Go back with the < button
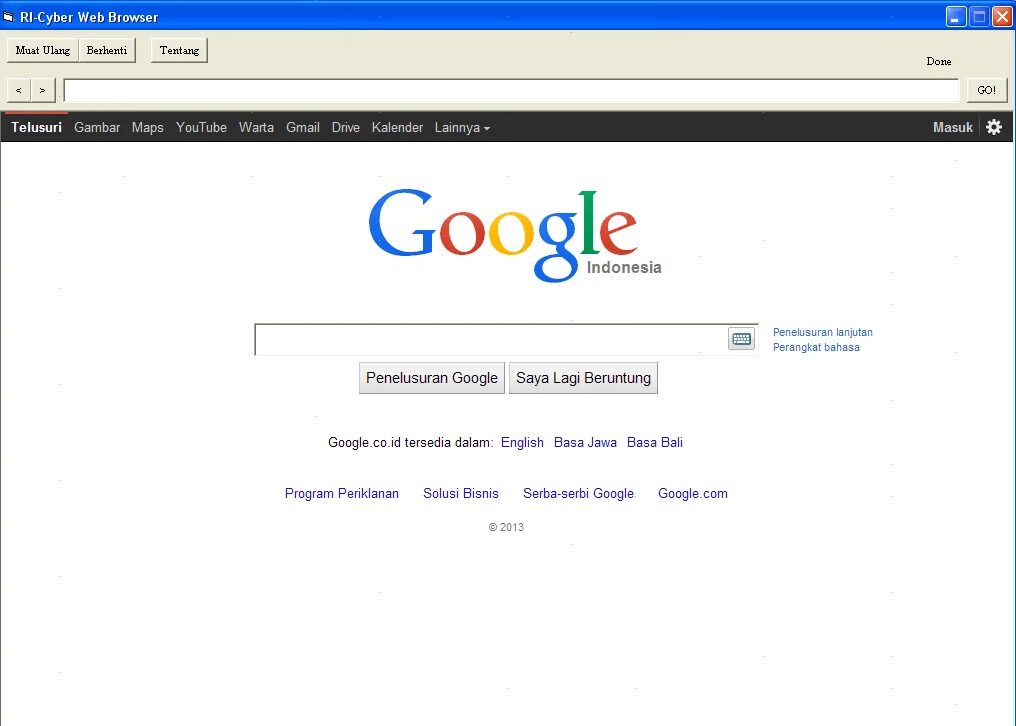 coord(19,90)
